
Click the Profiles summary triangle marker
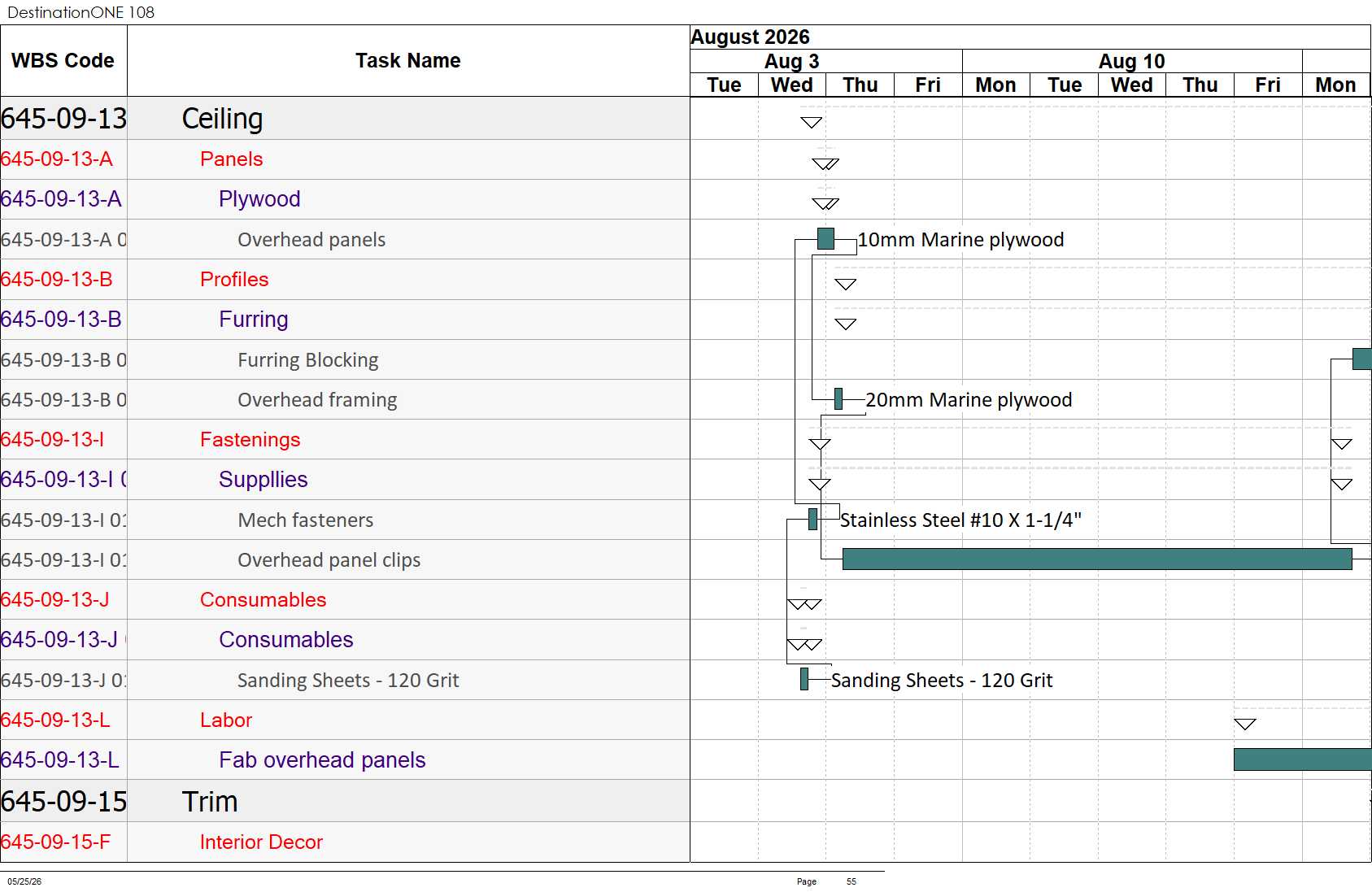coord(846,285)
